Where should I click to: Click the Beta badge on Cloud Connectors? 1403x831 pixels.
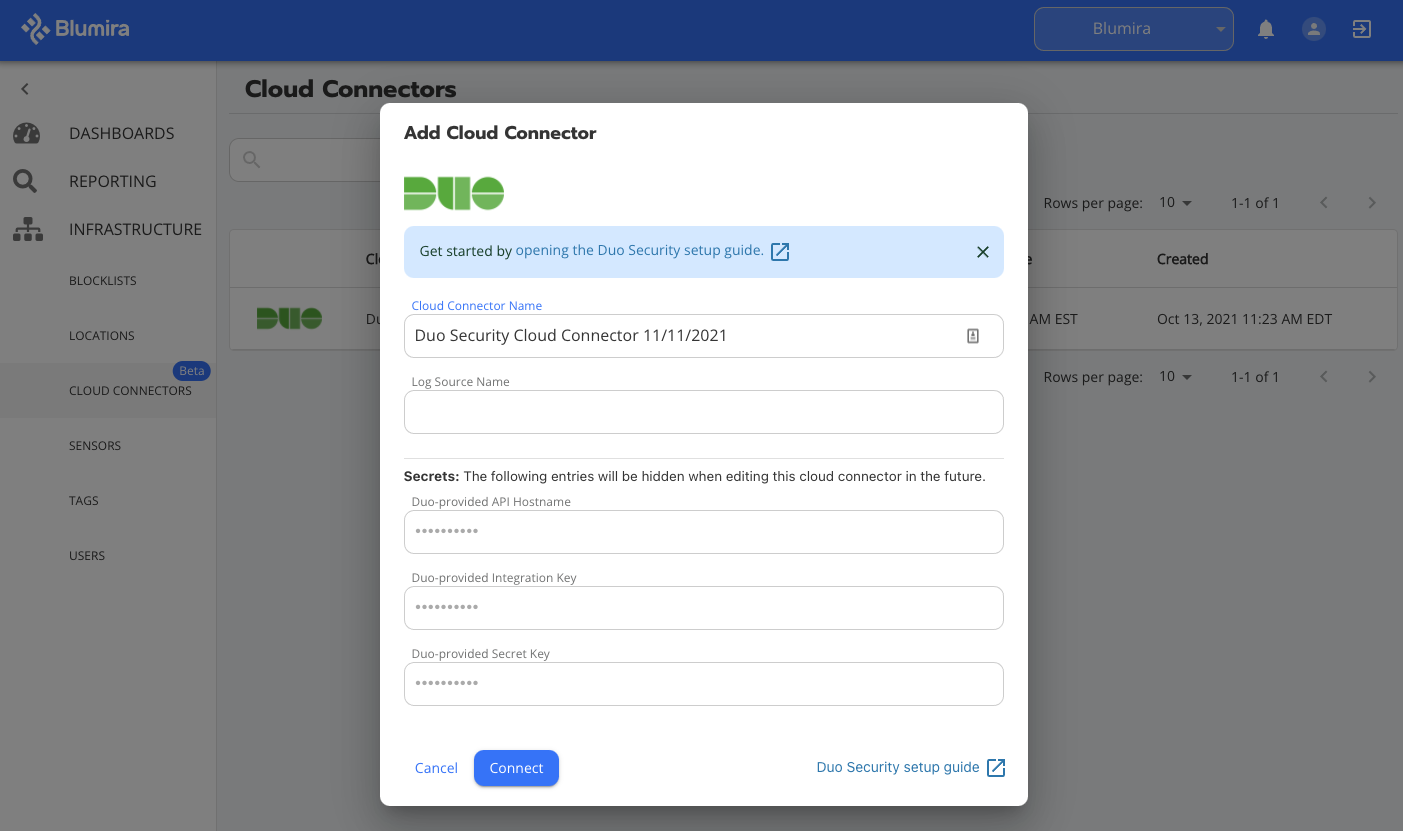[x=191, y=371]
